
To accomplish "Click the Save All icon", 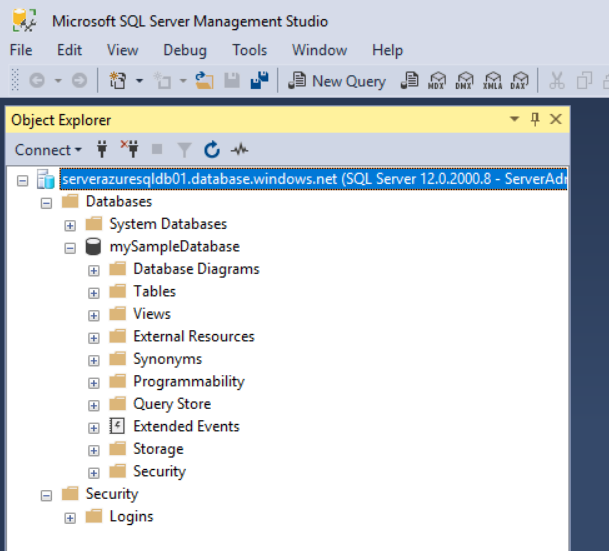I will click(x=259, y=80).
